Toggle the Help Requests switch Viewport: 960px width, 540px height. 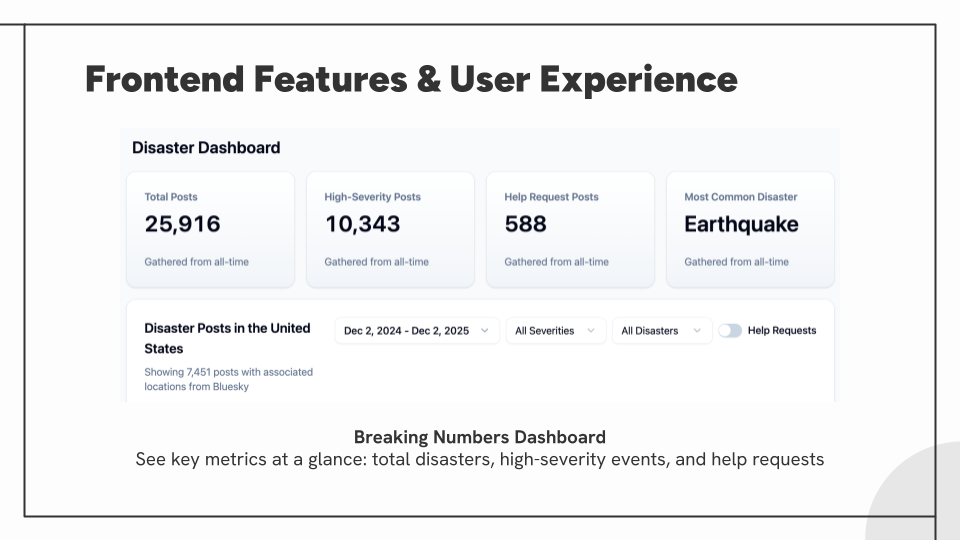coord(730,331)
